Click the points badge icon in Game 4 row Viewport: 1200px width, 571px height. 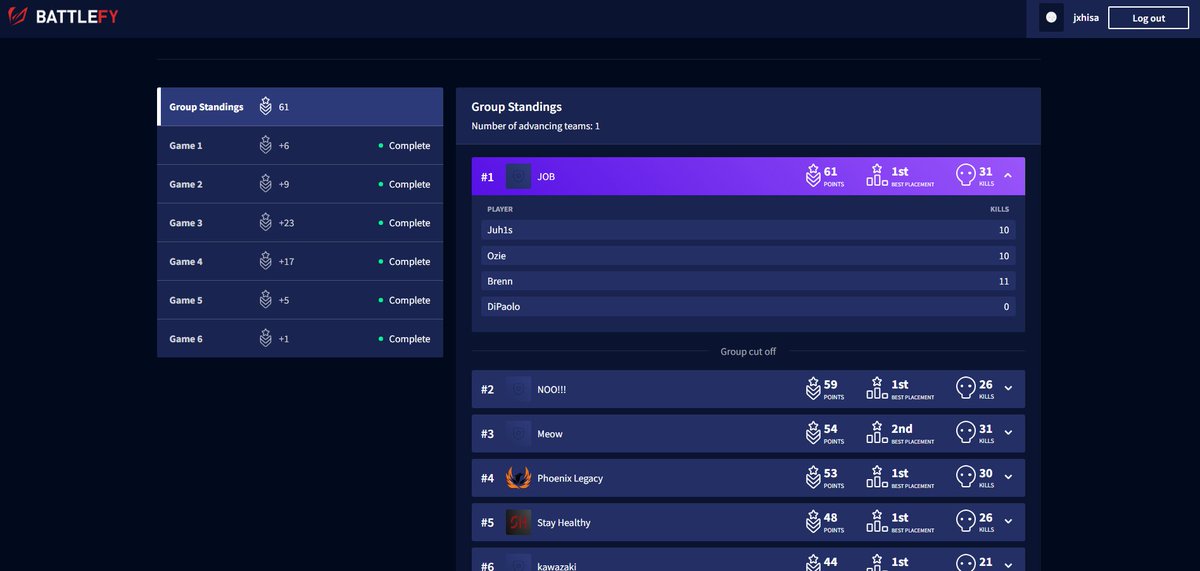[265, 262]
